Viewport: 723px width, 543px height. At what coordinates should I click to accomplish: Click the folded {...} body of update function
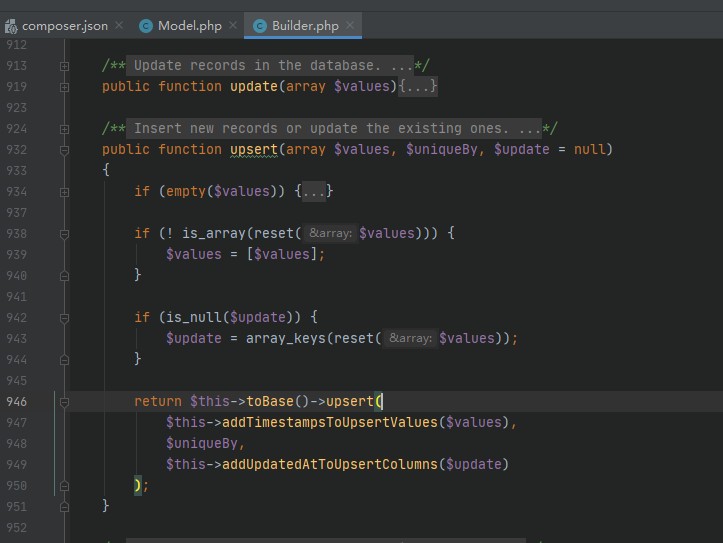pos(418,86)
